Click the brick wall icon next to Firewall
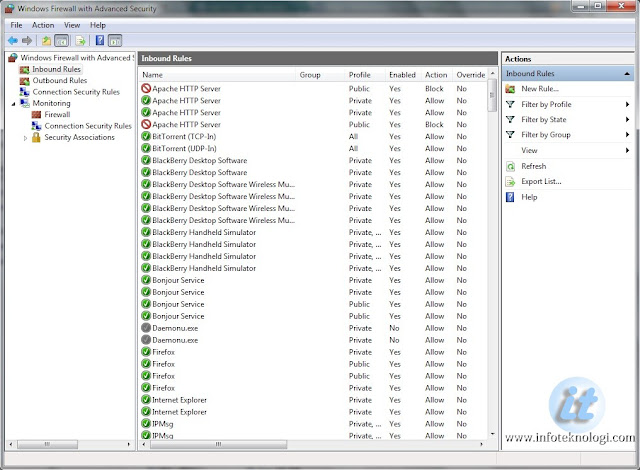640x470 pixels. 36,115
